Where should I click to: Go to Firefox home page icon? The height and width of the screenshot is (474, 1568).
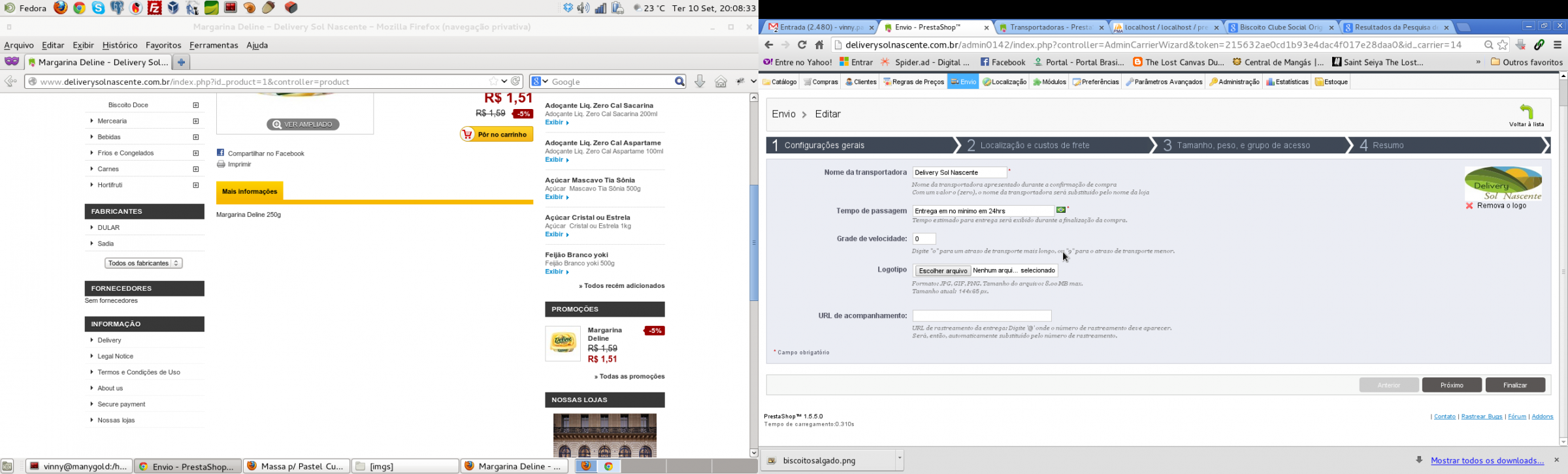[721, 82]
